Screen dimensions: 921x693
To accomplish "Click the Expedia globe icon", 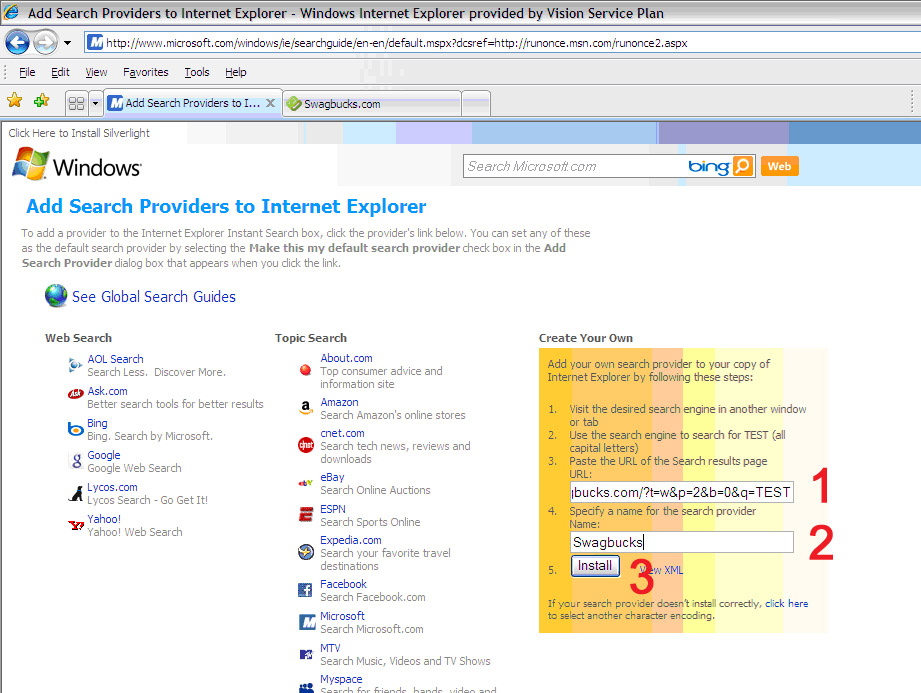I will click(306, 552).
